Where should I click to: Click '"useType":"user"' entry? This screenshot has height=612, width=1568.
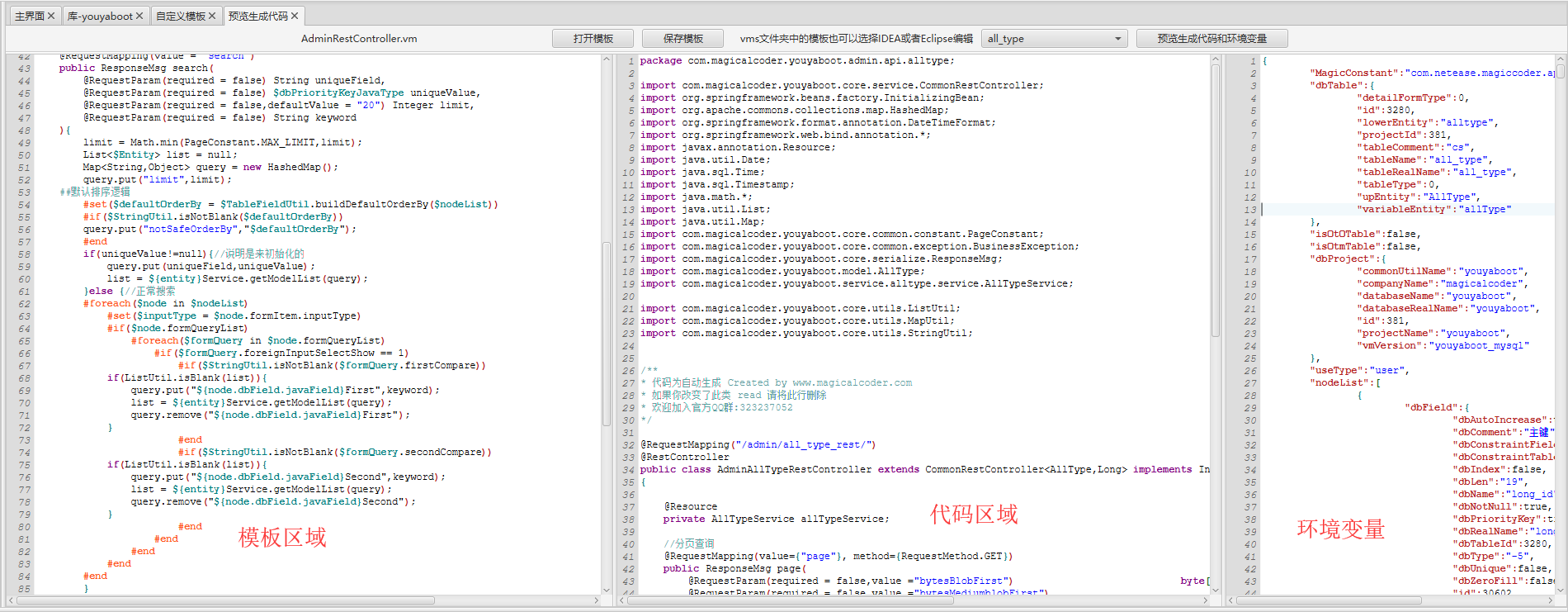tap(1359, 370)
